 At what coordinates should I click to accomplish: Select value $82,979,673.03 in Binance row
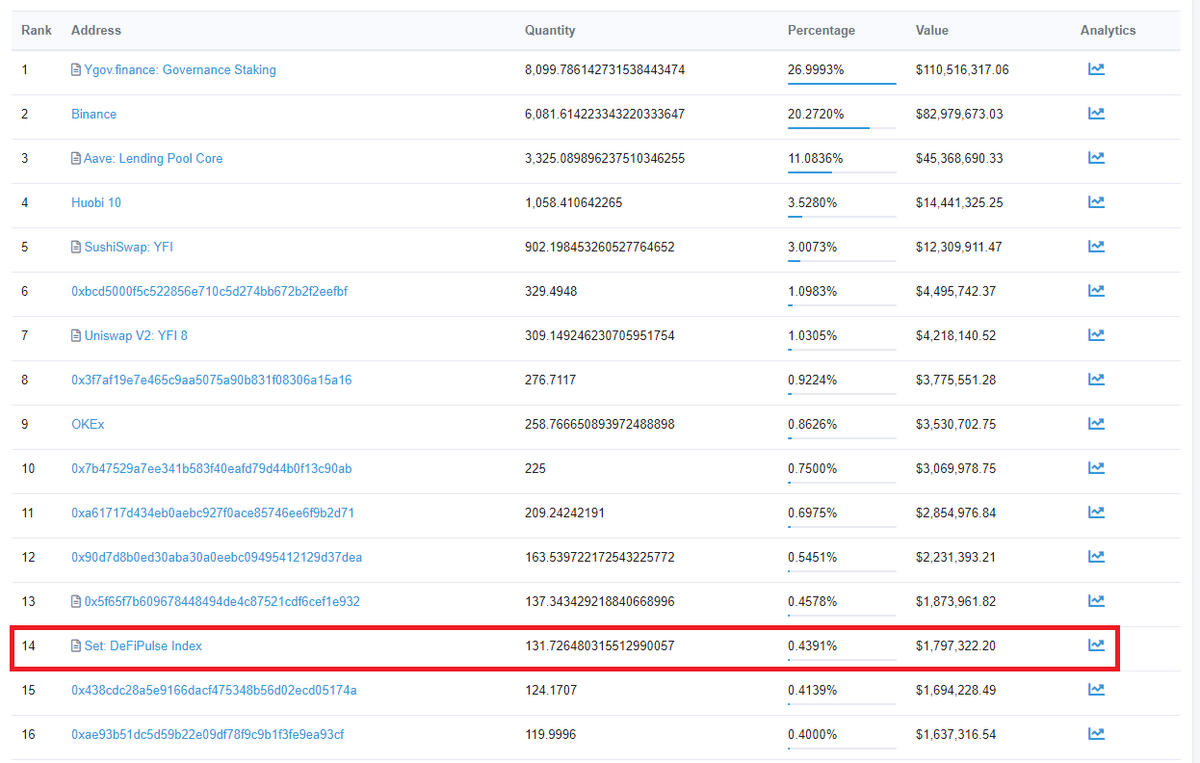(959, 114)
